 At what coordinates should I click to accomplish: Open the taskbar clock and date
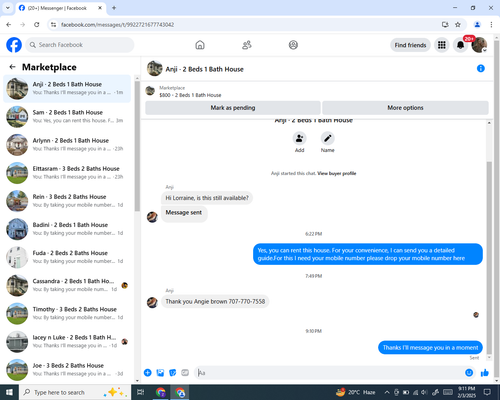[x=466, y=392]
